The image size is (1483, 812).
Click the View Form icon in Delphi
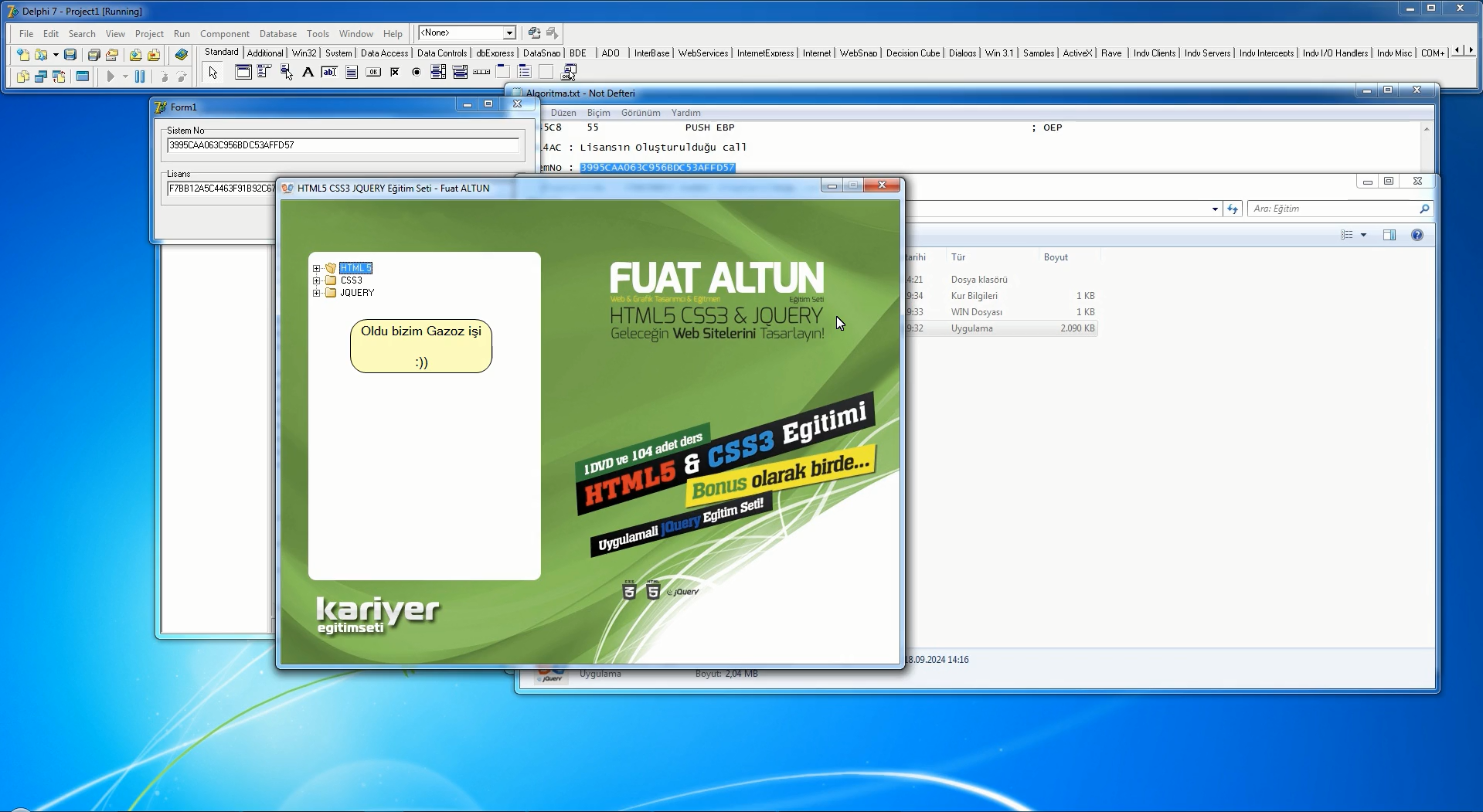pos(41,76)
